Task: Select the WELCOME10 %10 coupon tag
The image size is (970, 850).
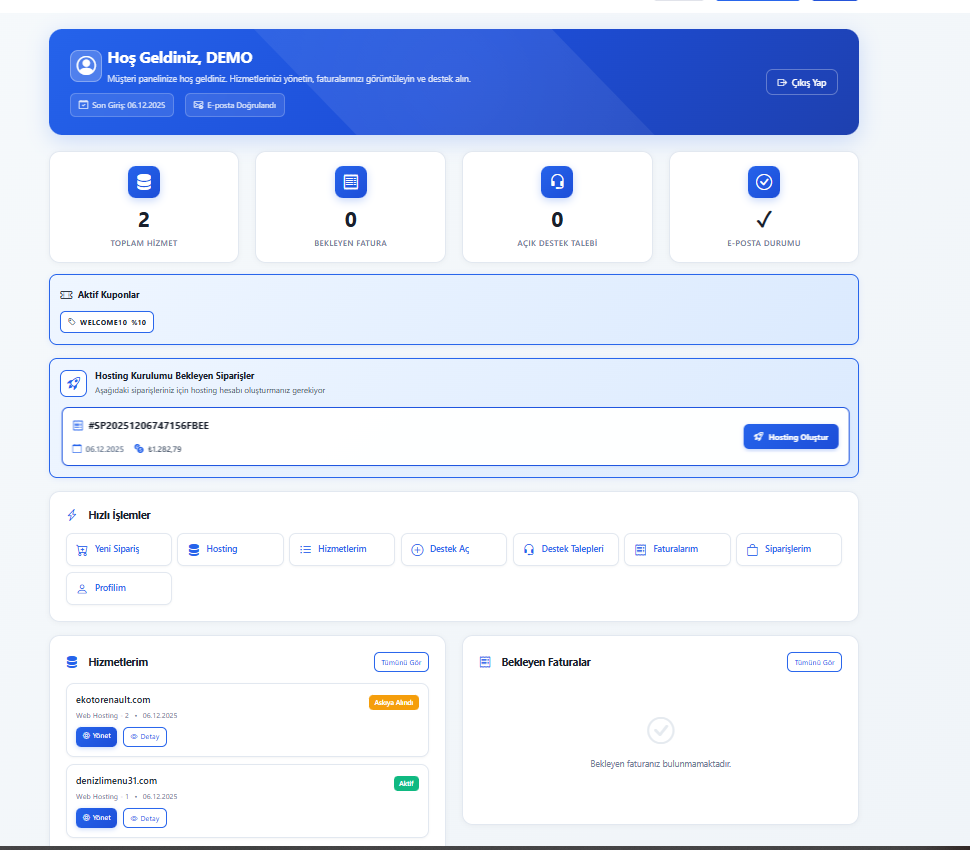Action: point(107,322)
